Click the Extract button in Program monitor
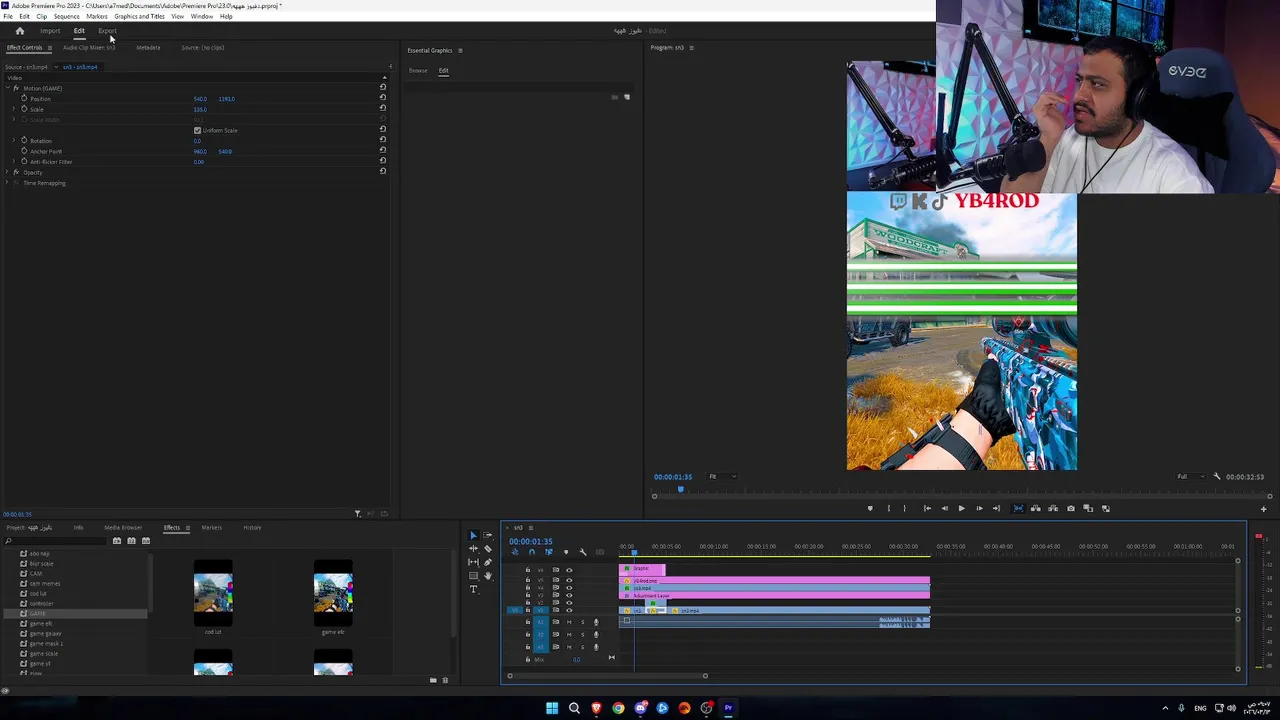Image resolution: width=1280 pixels, height=720 pixels. click(1053, 508)
